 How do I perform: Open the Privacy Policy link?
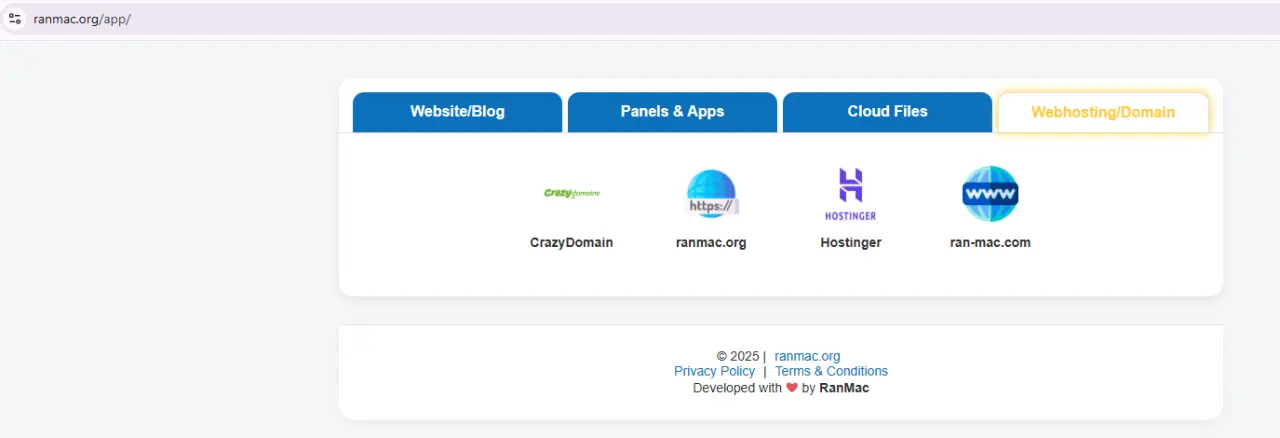click(715, 371)
